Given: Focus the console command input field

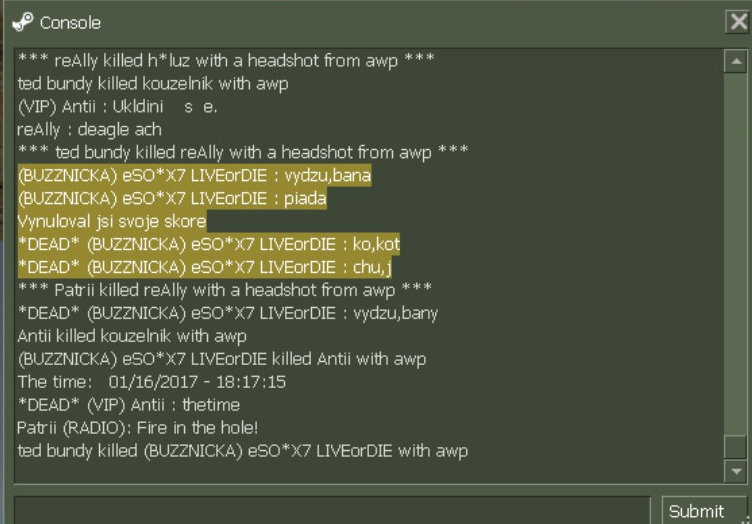Looking at the screenshot, I should point(335,510).
